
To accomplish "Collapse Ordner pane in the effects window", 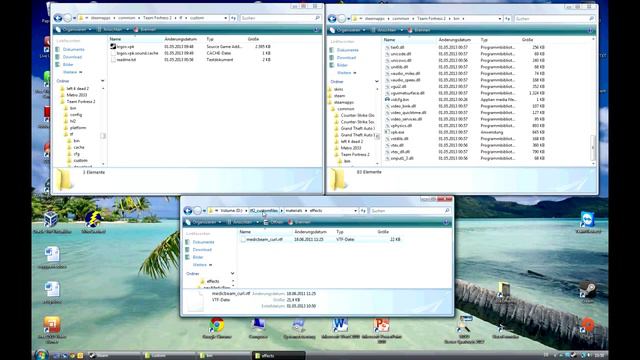I will click(232, 273).
